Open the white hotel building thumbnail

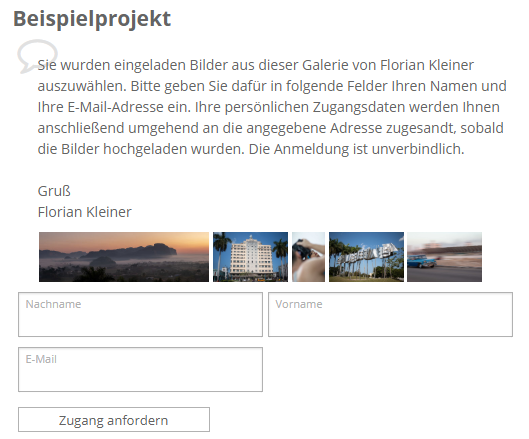pos(250,257)
